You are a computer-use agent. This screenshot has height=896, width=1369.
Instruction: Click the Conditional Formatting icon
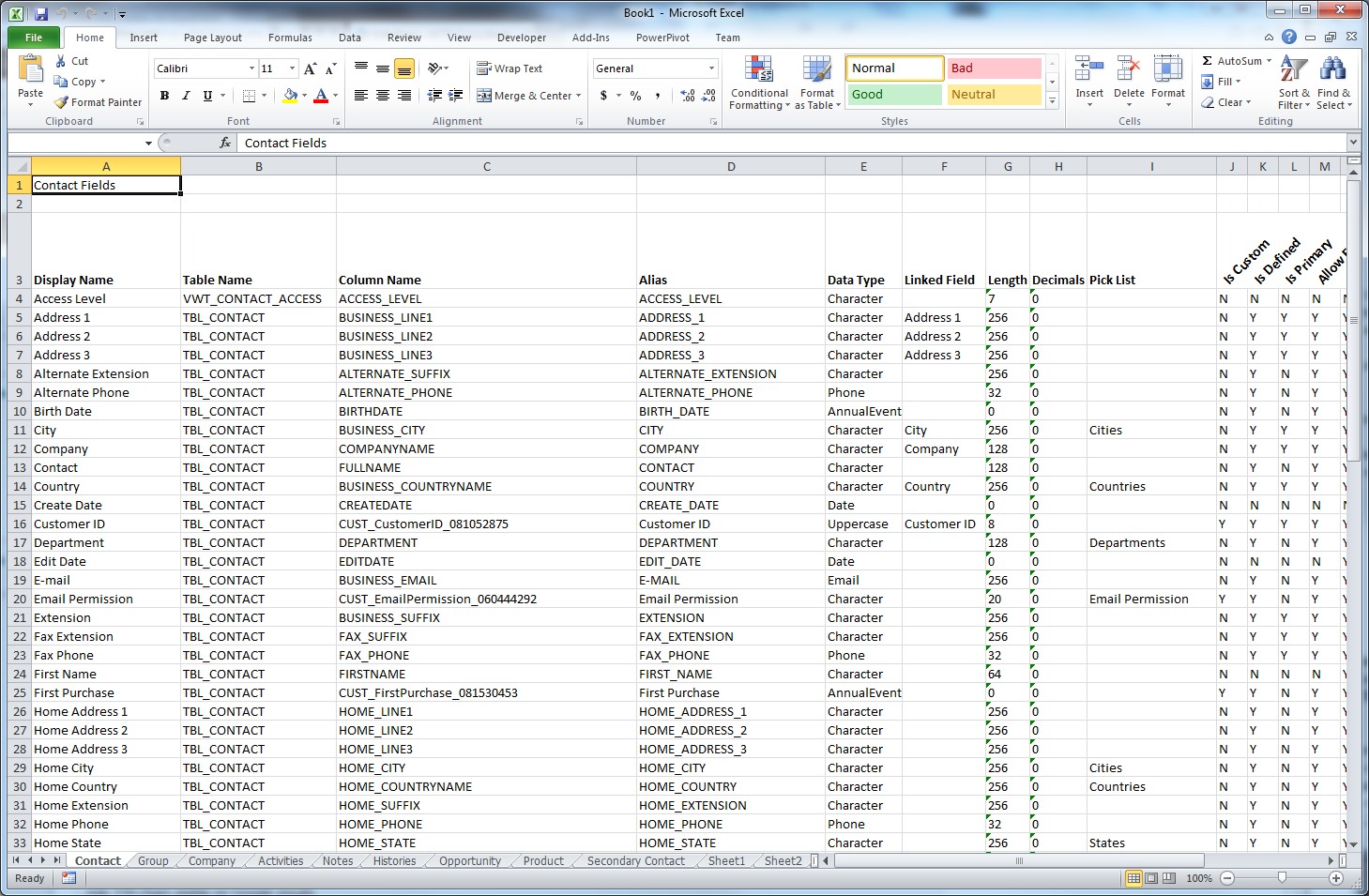click(759, 70)
